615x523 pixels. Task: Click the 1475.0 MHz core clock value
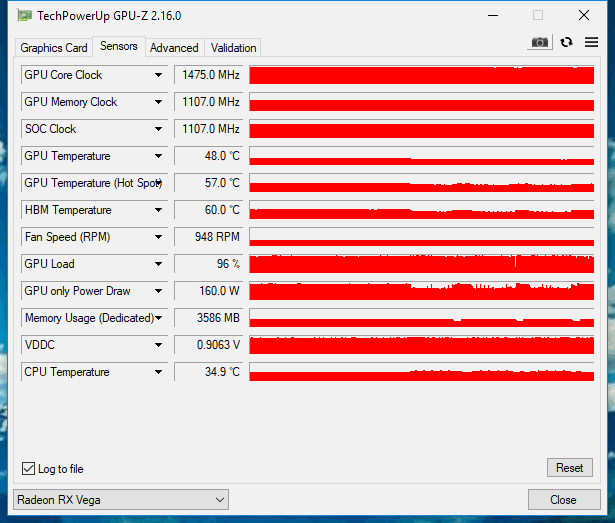(x=209, y=75)
